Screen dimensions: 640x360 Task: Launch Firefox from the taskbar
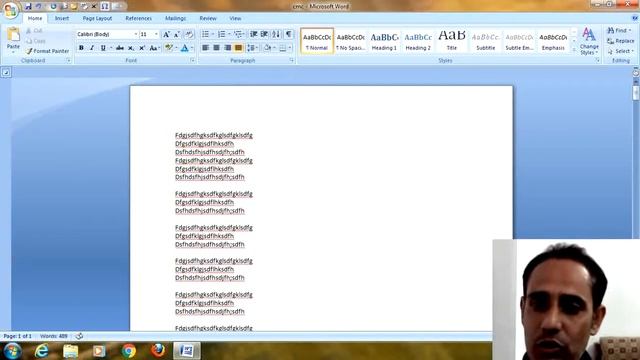(158, 351)
